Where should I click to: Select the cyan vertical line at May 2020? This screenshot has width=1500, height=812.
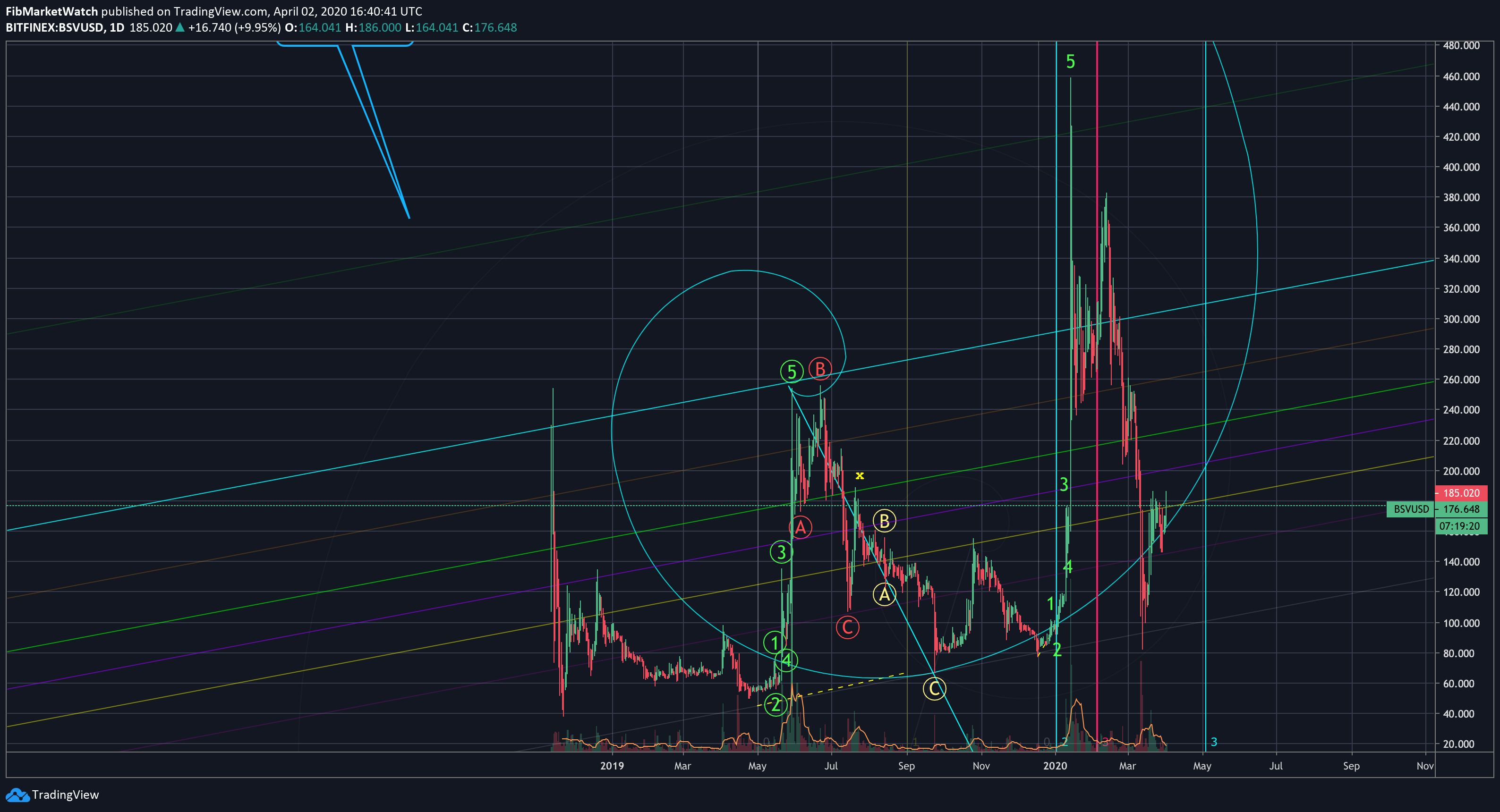[x=1205, y=396]
